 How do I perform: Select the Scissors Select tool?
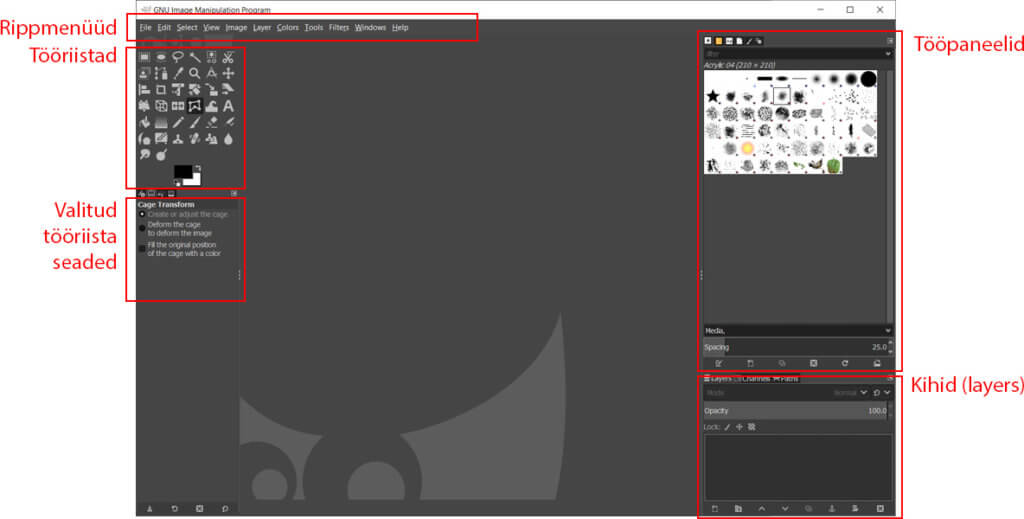coord(228,57)
